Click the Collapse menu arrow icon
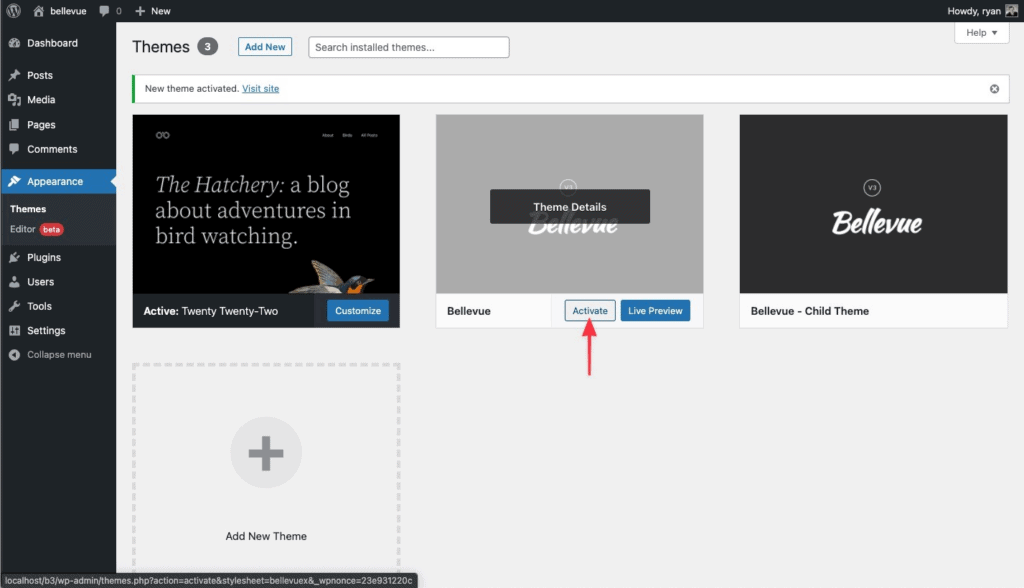Screen dimensions: 1024x588 coord(14,355)
